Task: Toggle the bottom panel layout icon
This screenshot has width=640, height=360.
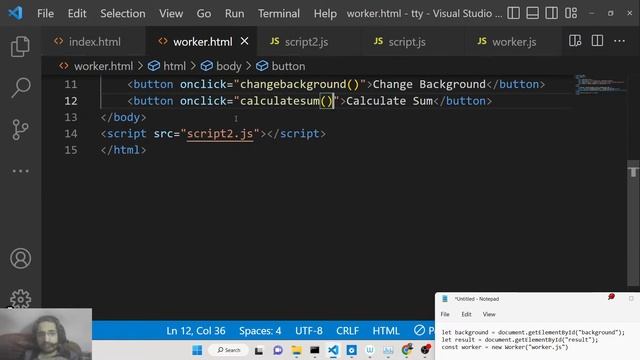Action: pos(532,13)
